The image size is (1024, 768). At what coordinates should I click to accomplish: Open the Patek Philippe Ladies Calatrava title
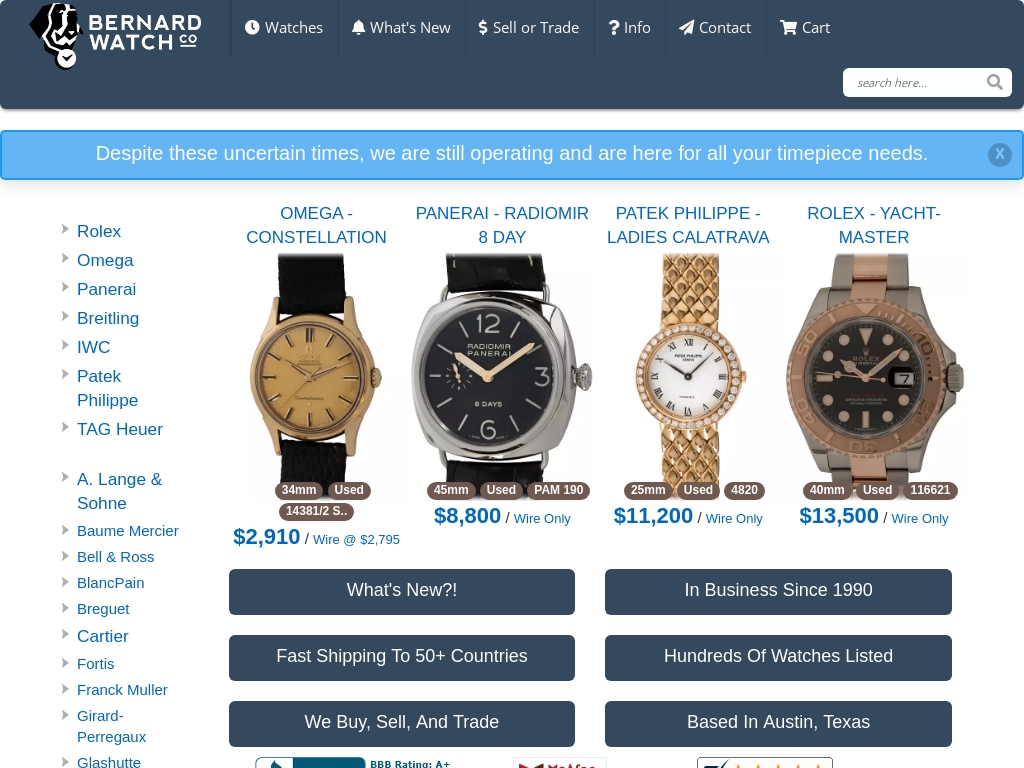(x=688, y=225)
